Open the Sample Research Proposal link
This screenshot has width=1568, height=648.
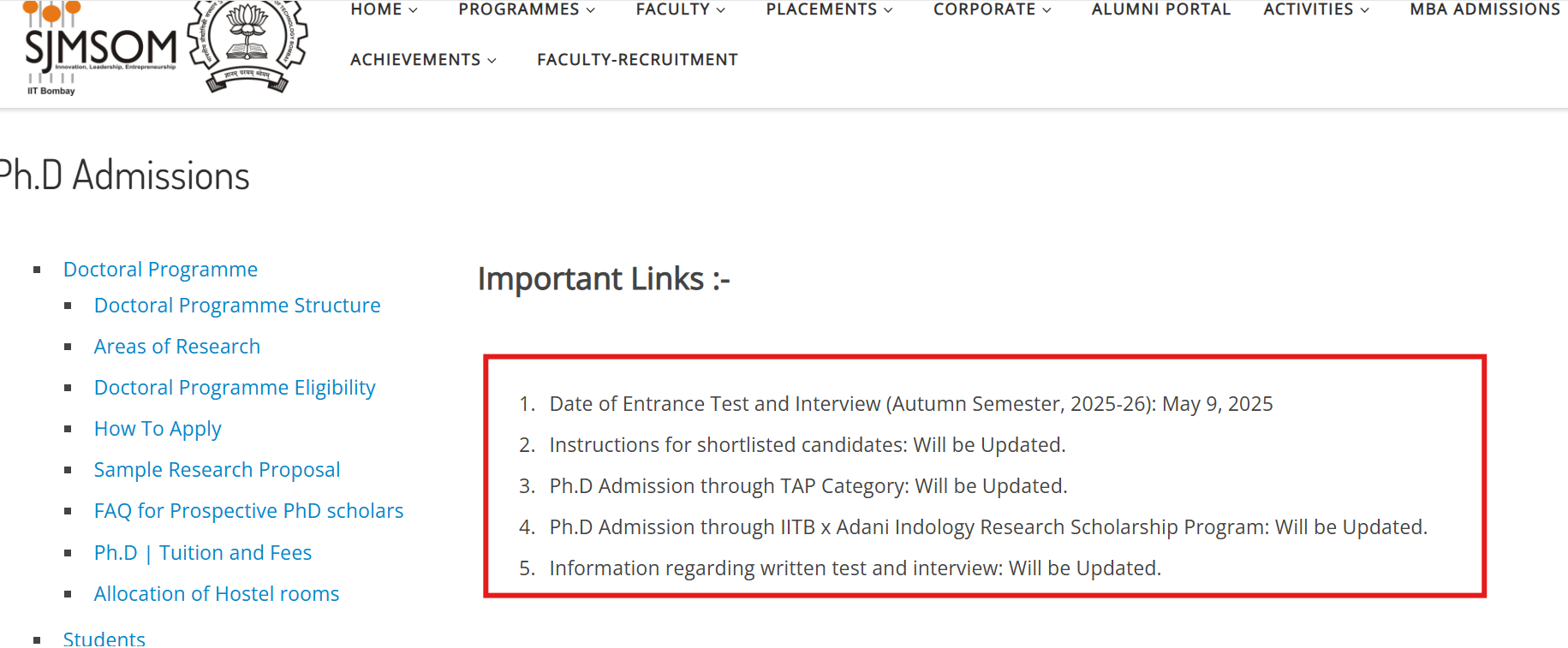point(217,469)
